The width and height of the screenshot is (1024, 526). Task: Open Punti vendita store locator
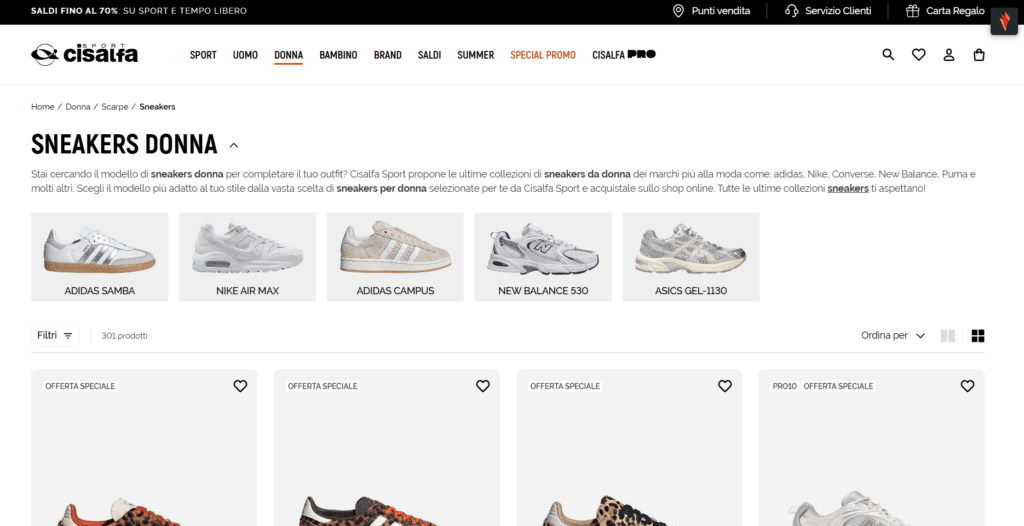click(x=711, y=11)
